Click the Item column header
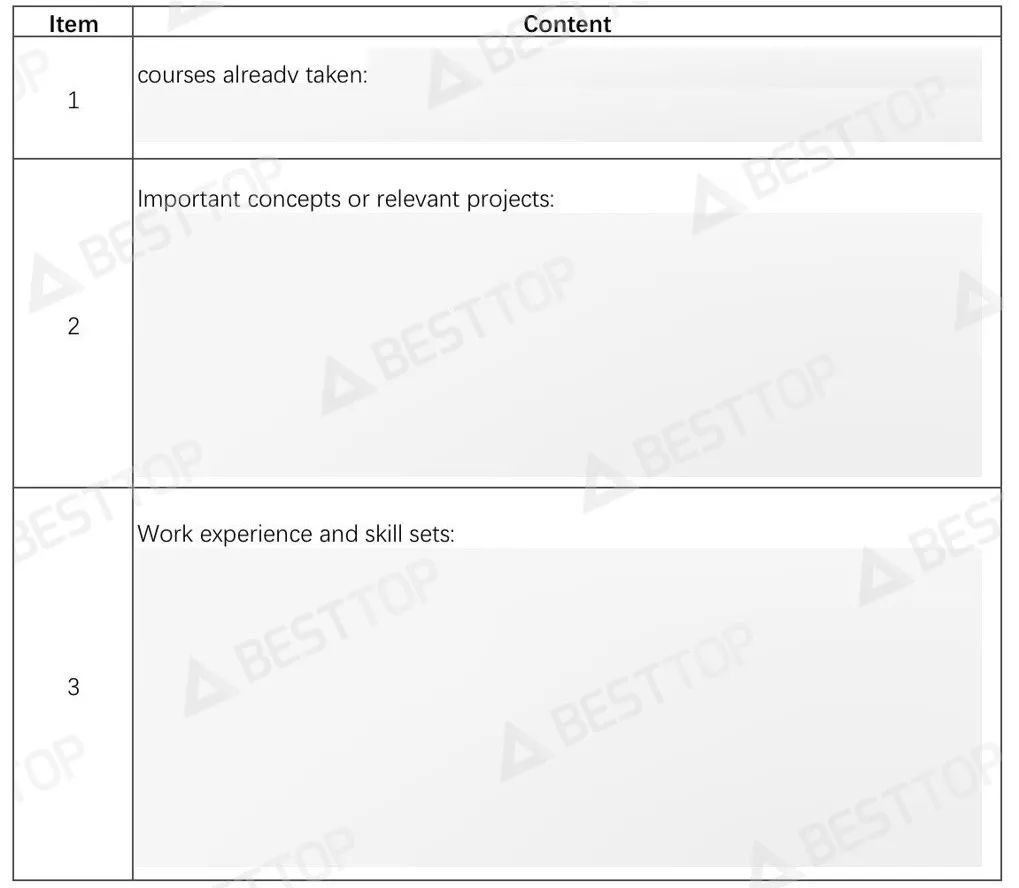 [73, 23]
